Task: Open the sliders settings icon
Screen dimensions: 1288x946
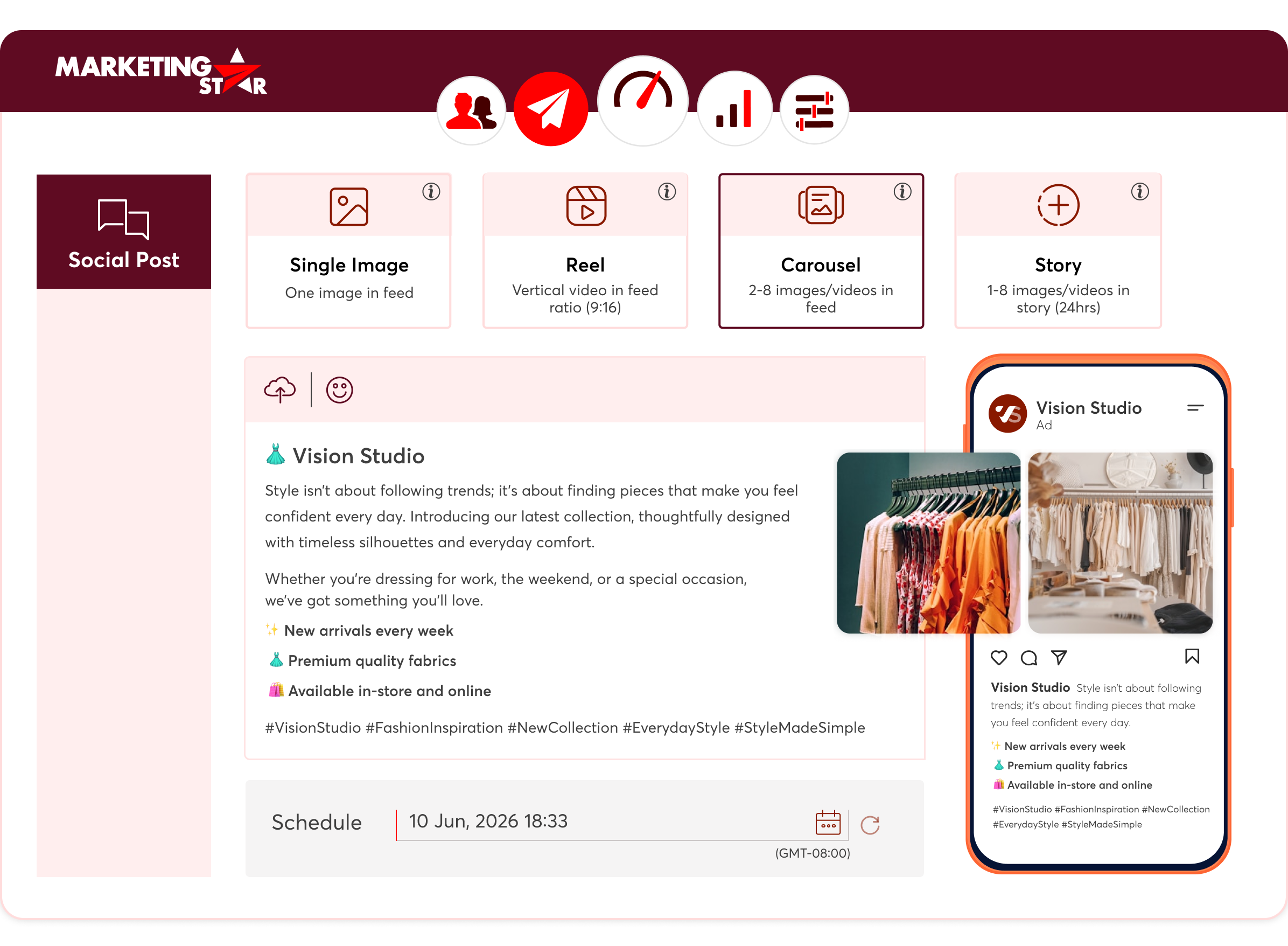Action: [814, 110]
